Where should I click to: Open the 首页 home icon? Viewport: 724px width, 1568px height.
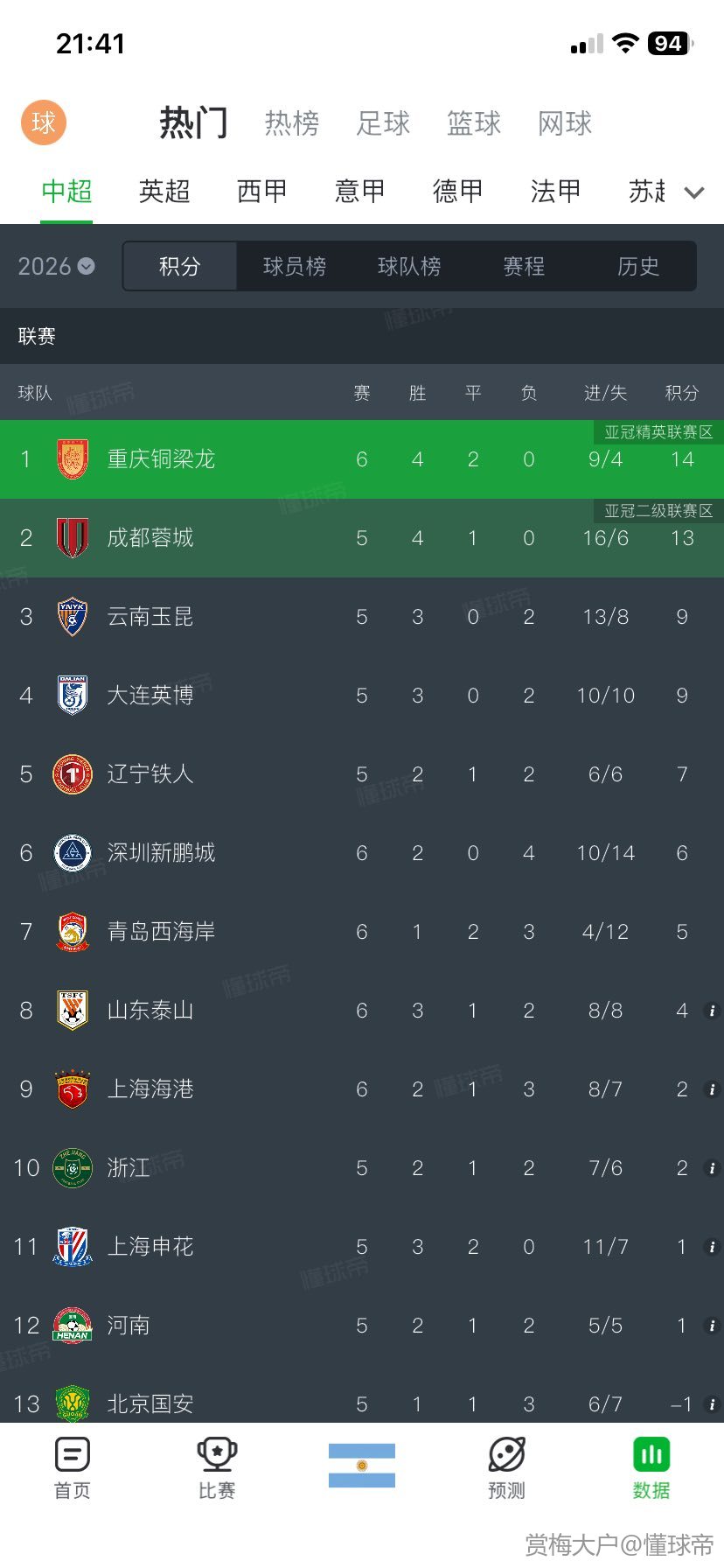(73, 1456)
